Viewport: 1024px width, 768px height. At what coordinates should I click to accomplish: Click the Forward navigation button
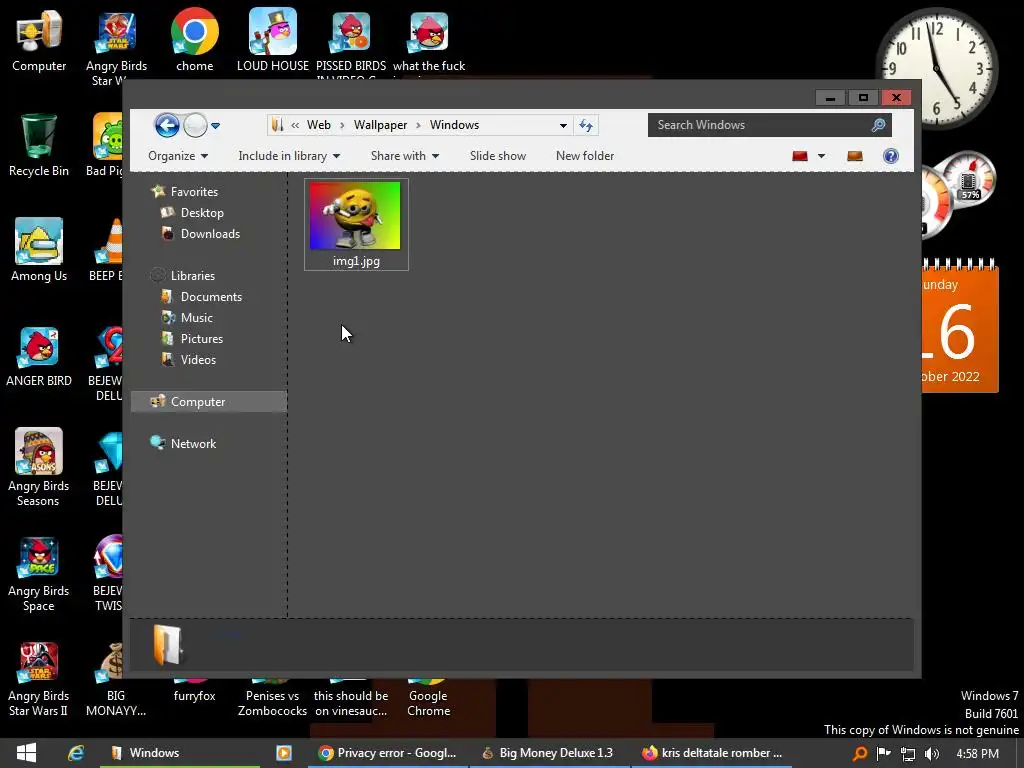pos(195,125)
